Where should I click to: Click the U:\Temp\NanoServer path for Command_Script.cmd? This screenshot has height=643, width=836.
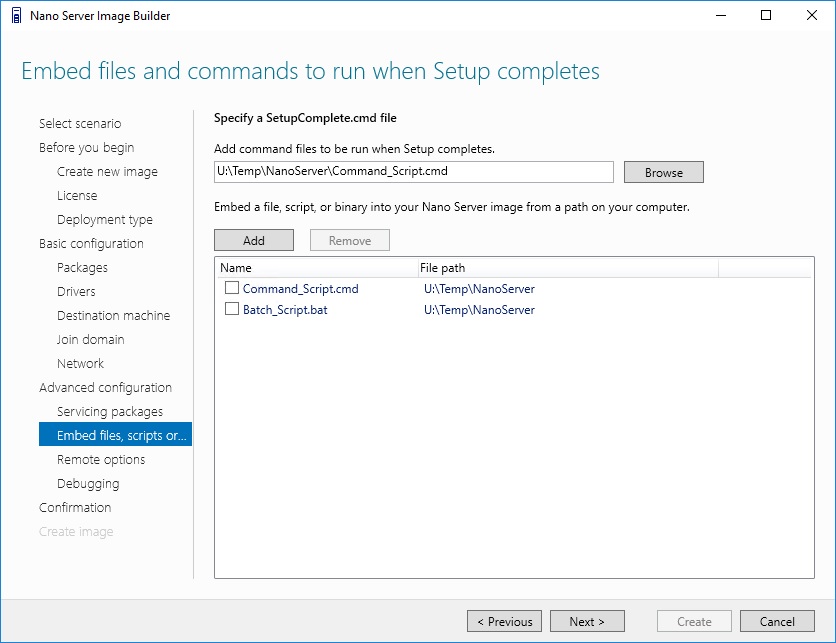click(x=479, y=288)
